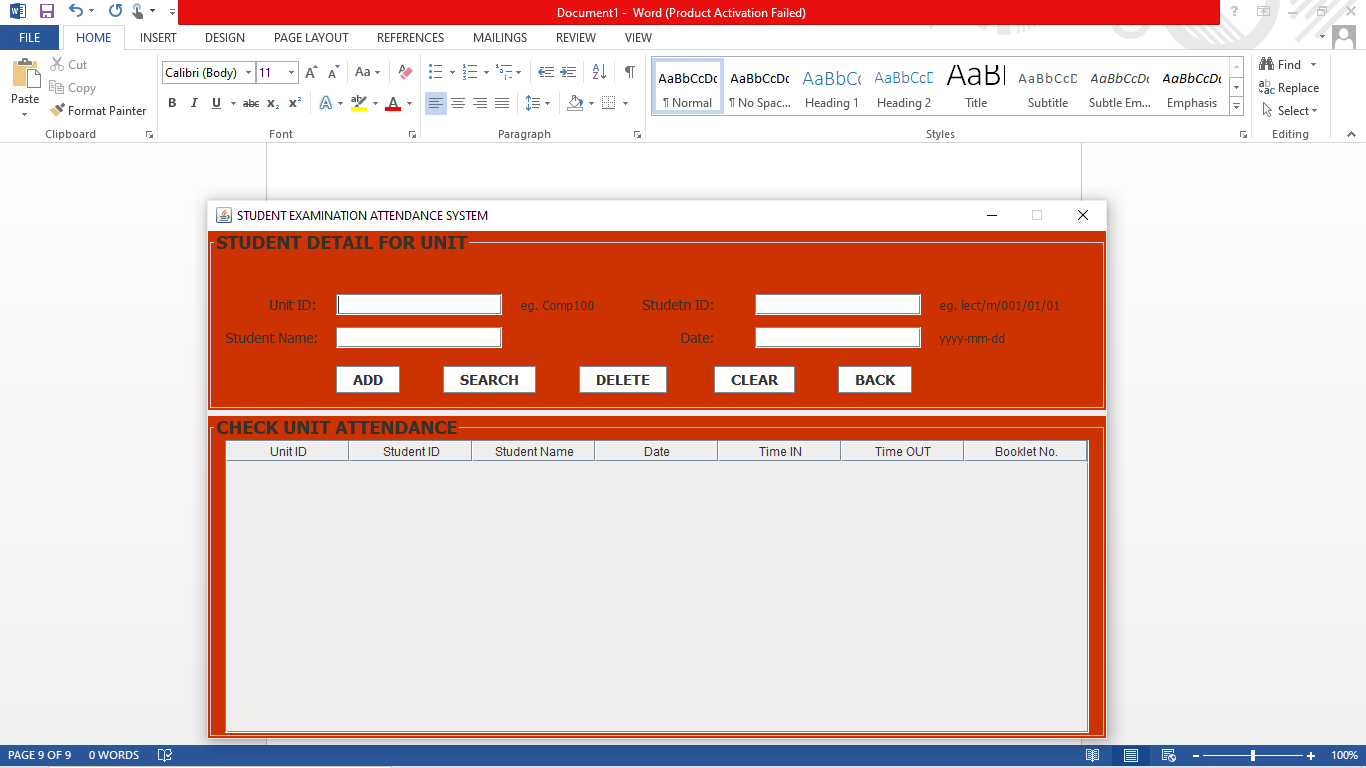Switch to the MAILINGS ribbon tab

coord(499,37)
